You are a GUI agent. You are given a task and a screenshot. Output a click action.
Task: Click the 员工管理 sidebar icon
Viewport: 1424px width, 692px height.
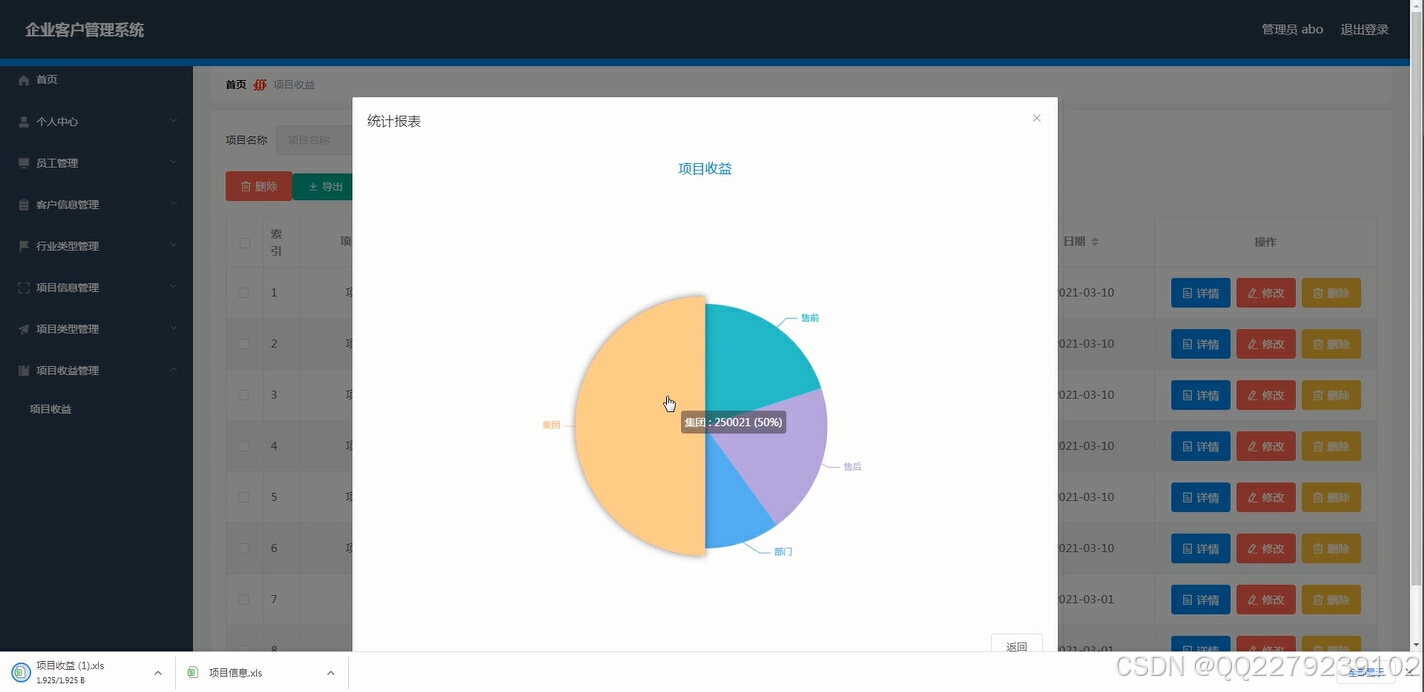coord(23,163)
